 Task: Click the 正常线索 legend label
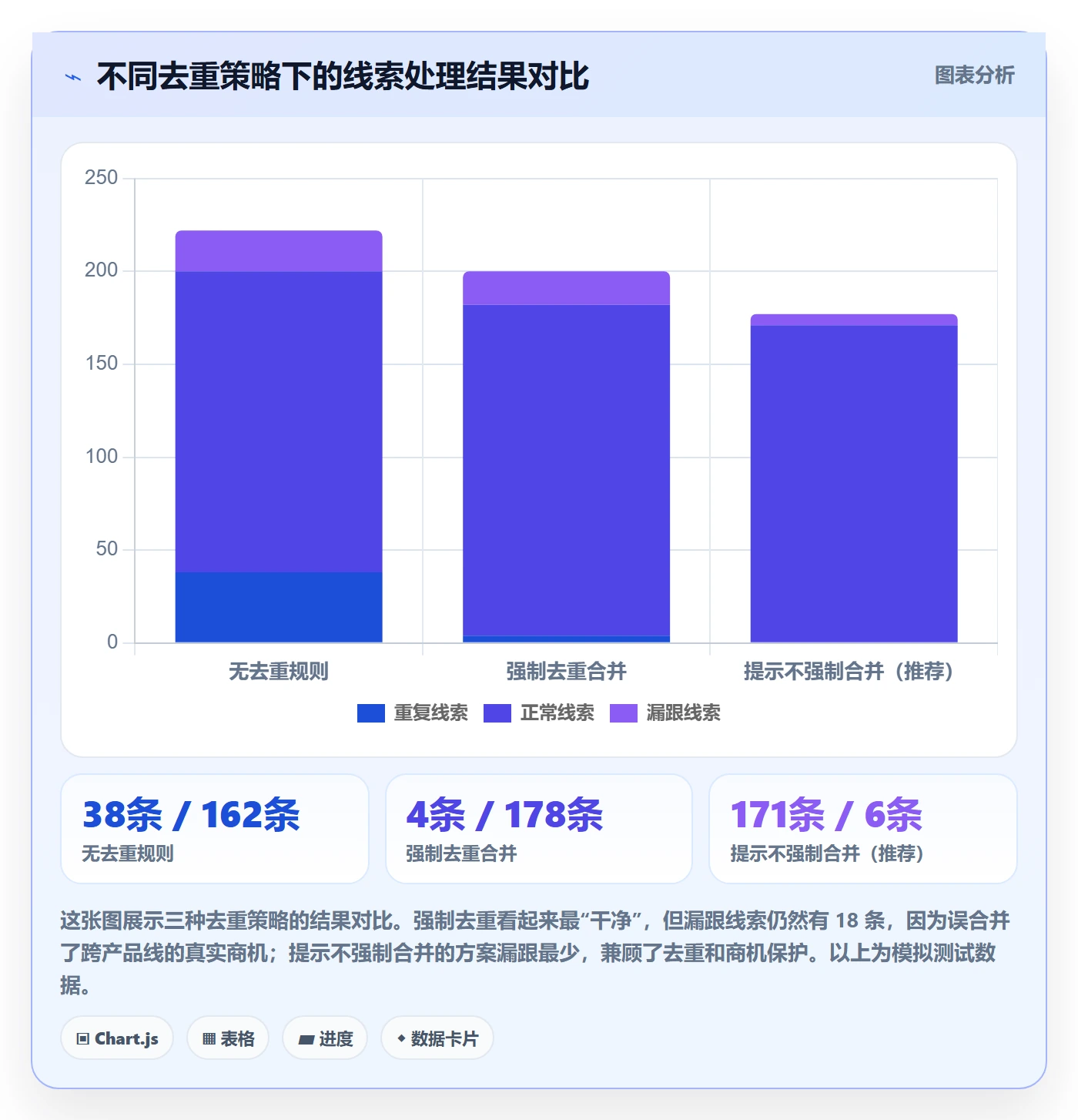coord(557,713)
